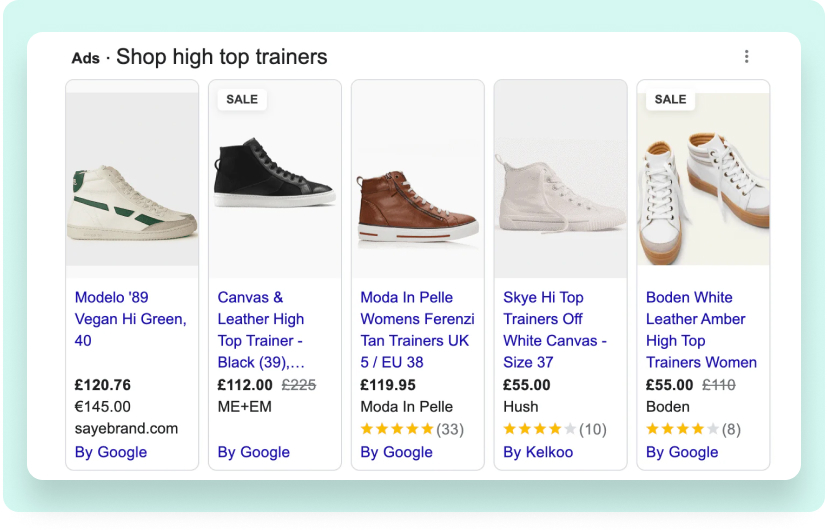
Task: Open the three-dot ads options menu
Action: coord(746,57)
